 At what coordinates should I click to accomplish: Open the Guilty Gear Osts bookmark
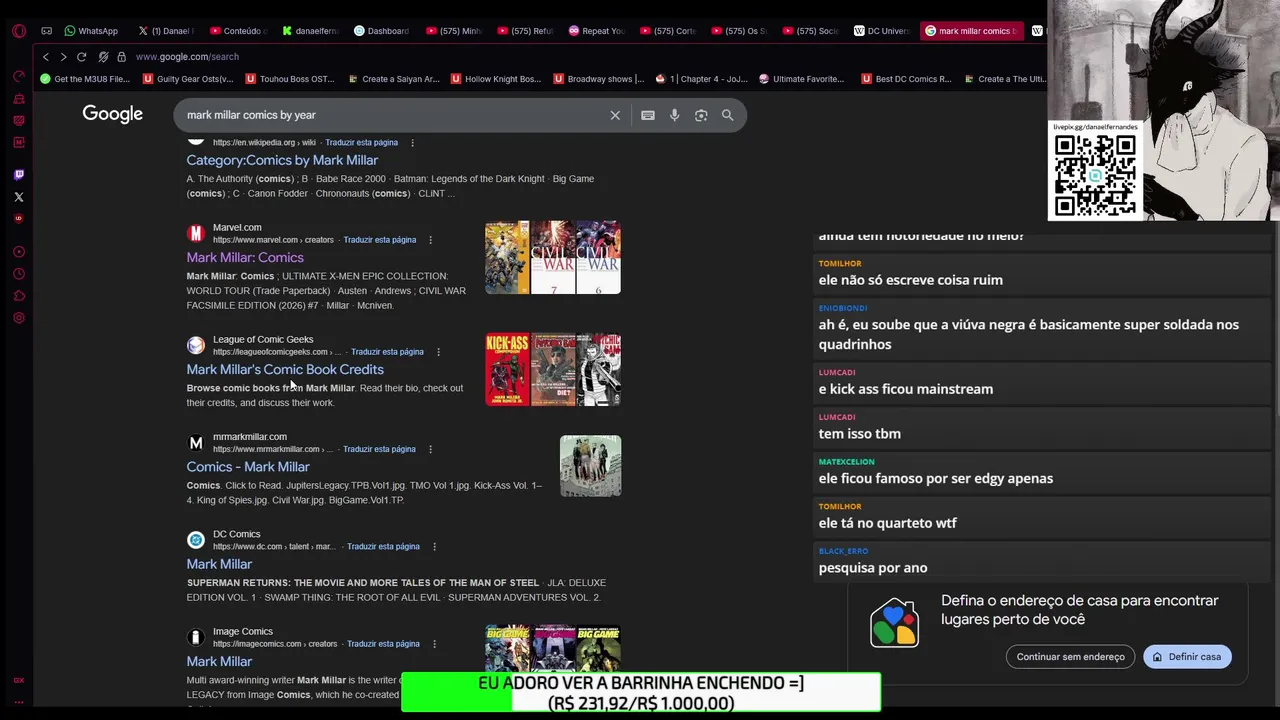pyautogui.click(x=188, y=79)
